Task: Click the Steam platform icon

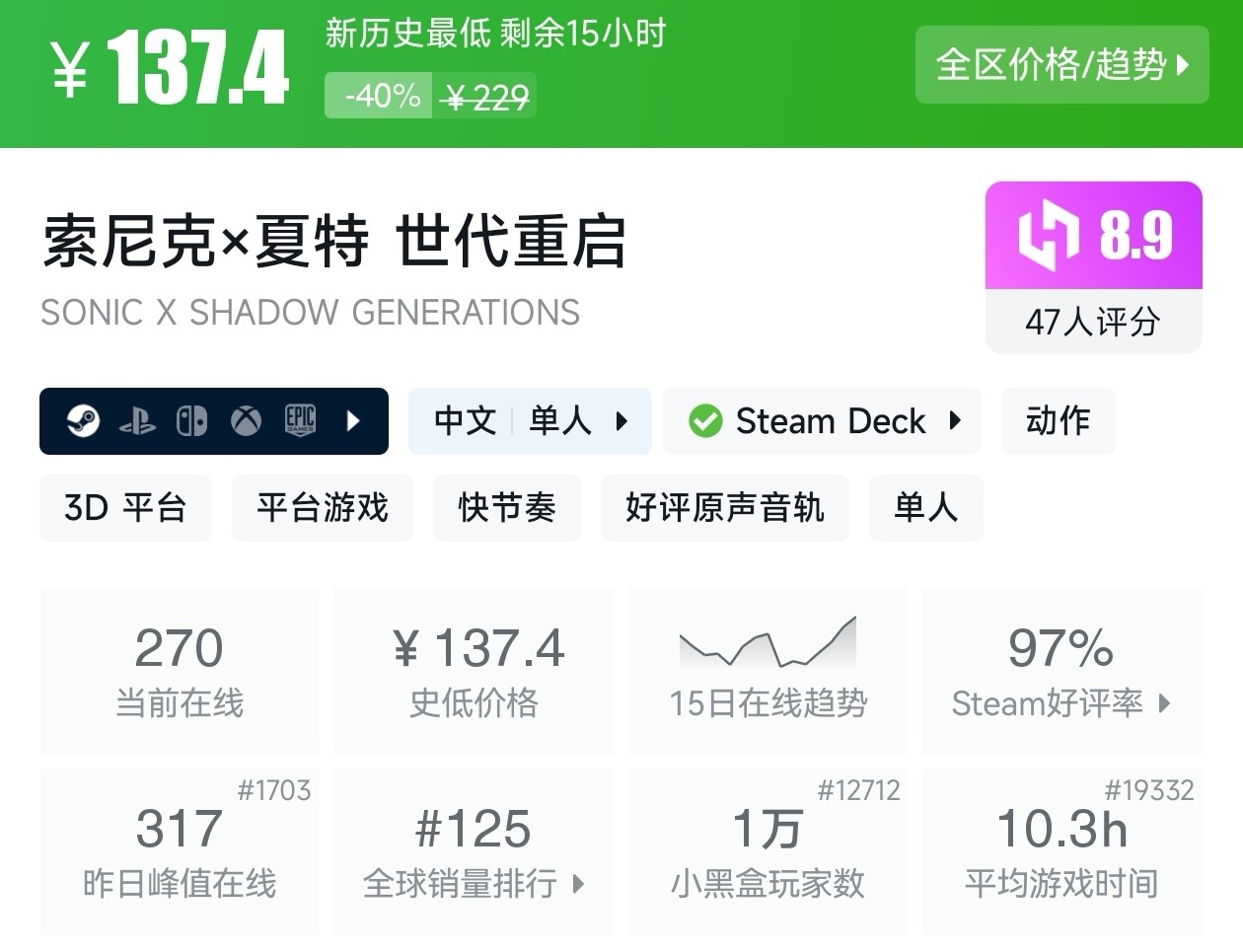Action: click(x=83, y=421)
